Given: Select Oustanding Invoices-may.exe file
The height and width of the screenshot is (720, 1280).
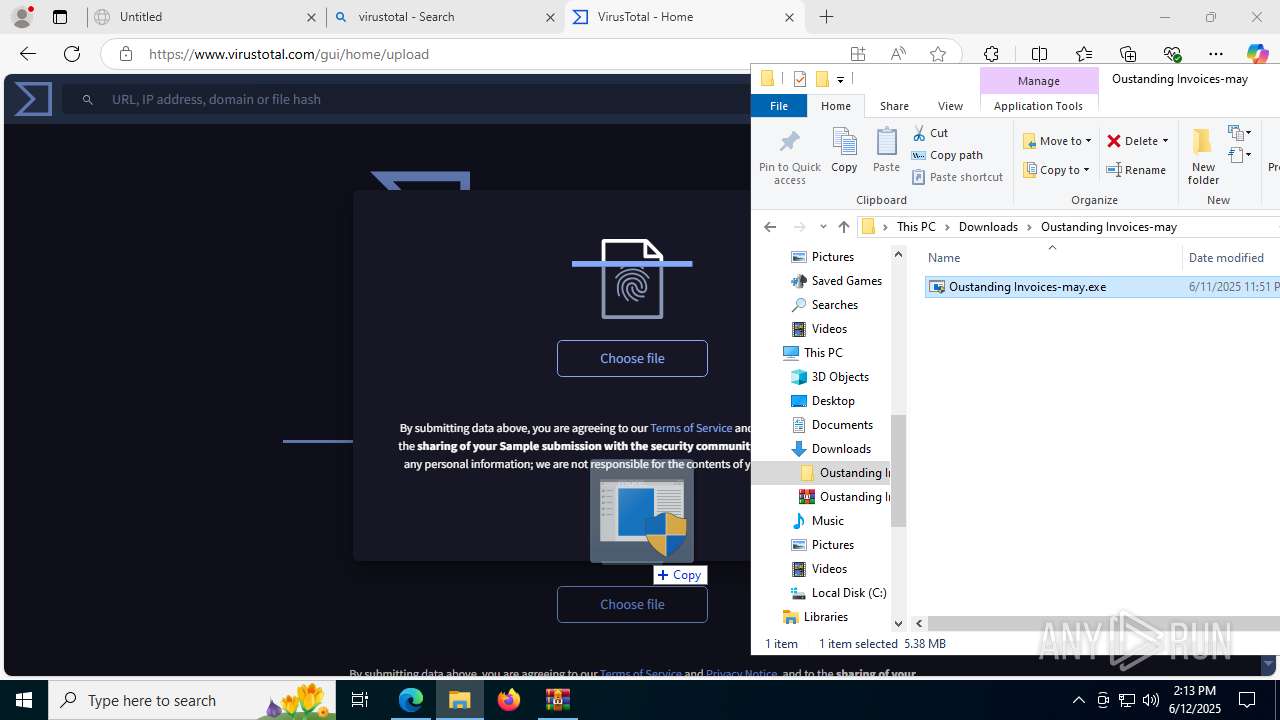Looking at the screenshot, I should [1027, 287].
